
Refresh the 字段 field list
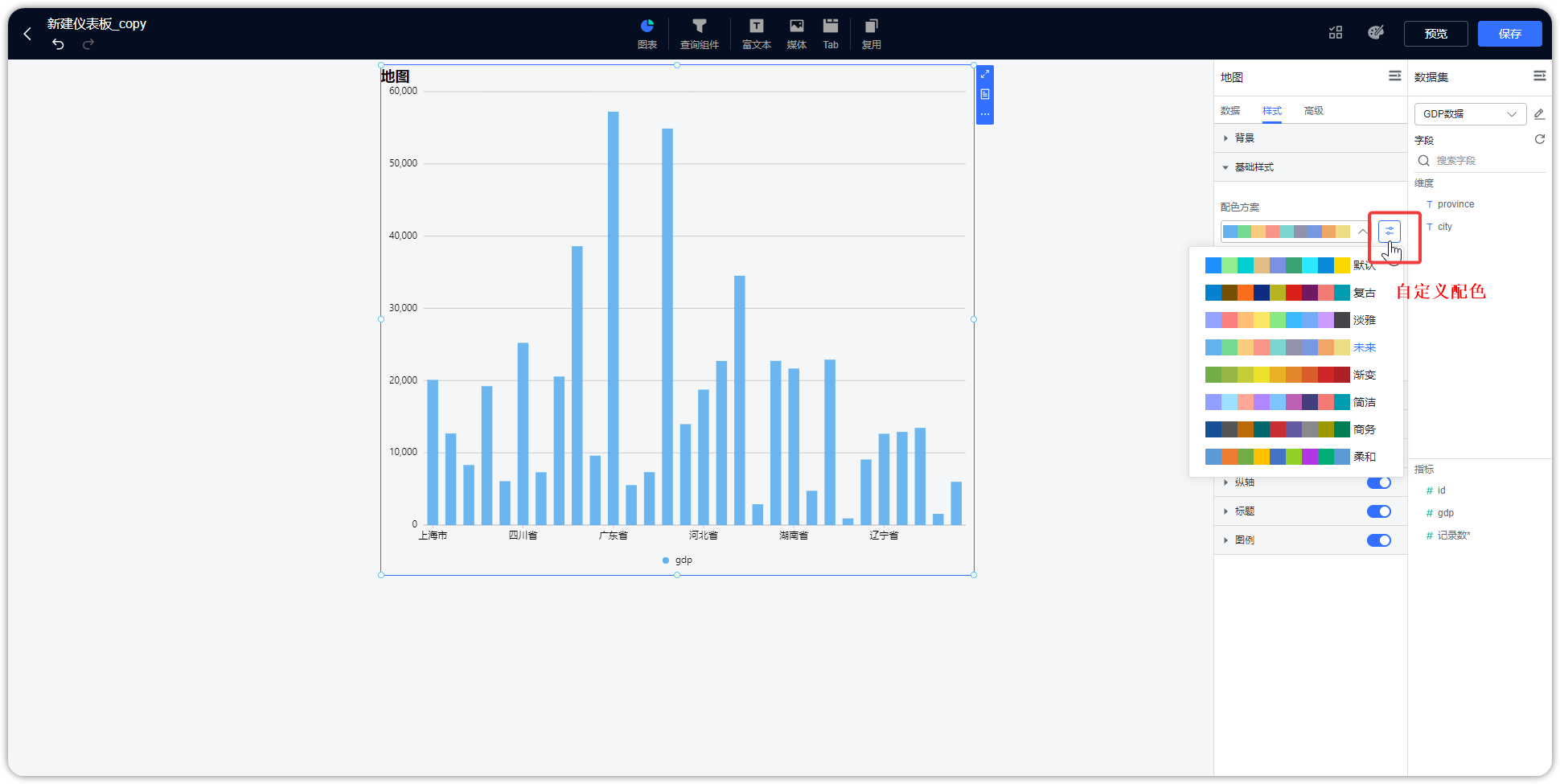1540,139
